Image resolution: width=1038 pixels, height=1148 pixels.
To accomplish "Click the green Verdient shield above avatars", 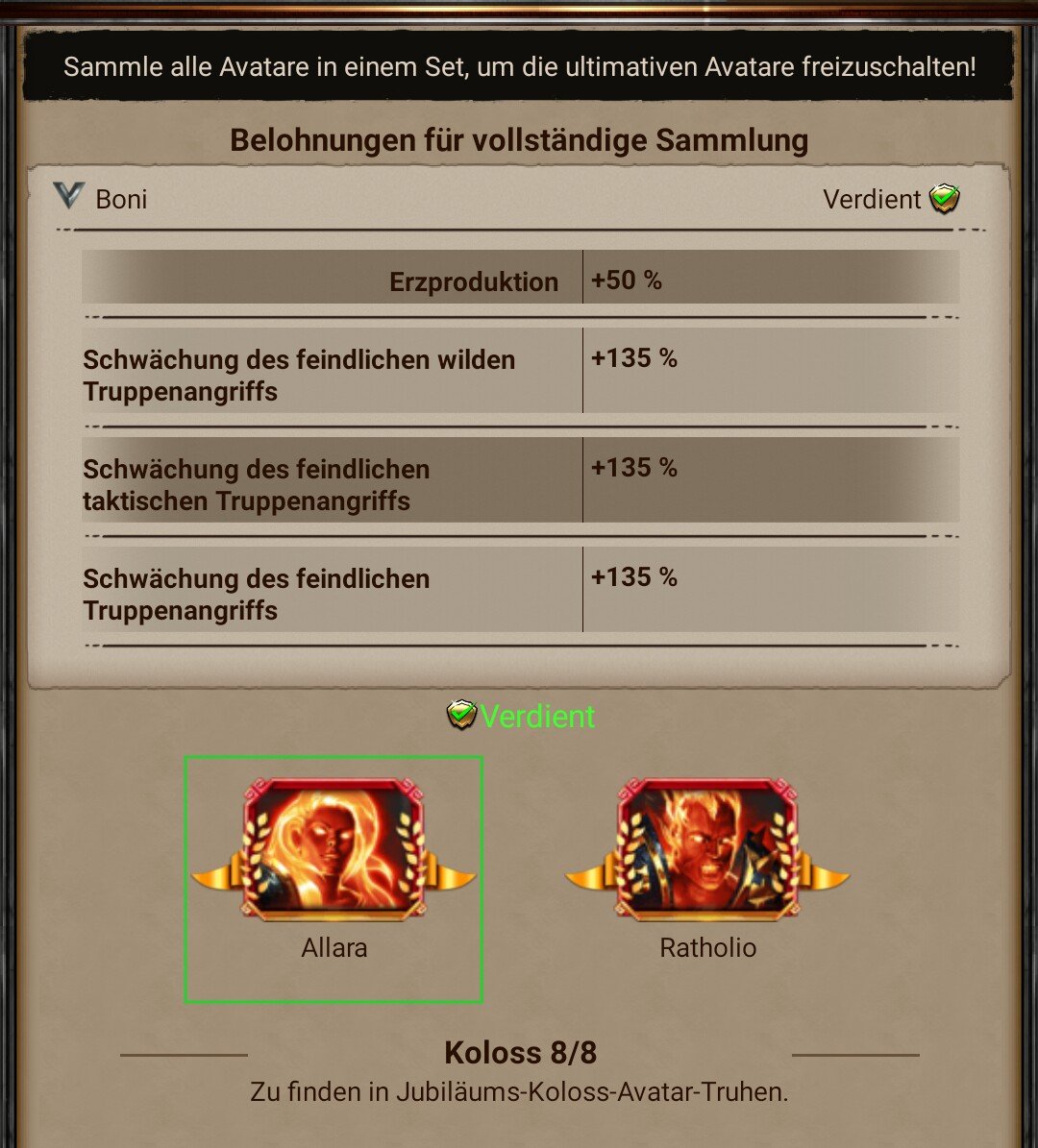I will (x=461, y=716).
